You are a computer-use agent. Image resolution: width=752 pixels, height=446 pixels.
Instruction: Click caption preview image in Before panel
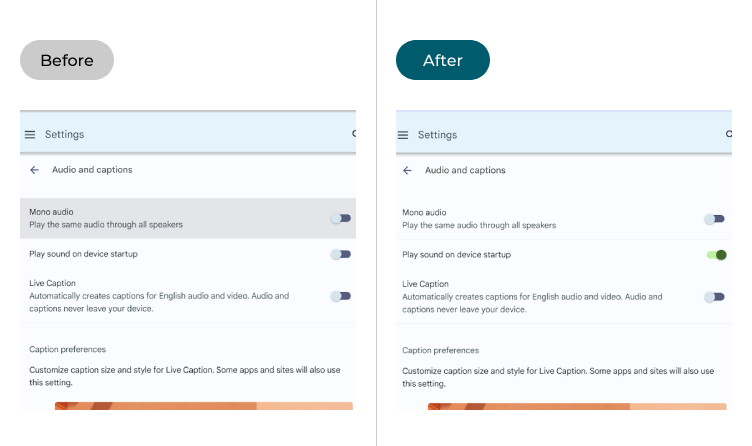tap(204, 406)
